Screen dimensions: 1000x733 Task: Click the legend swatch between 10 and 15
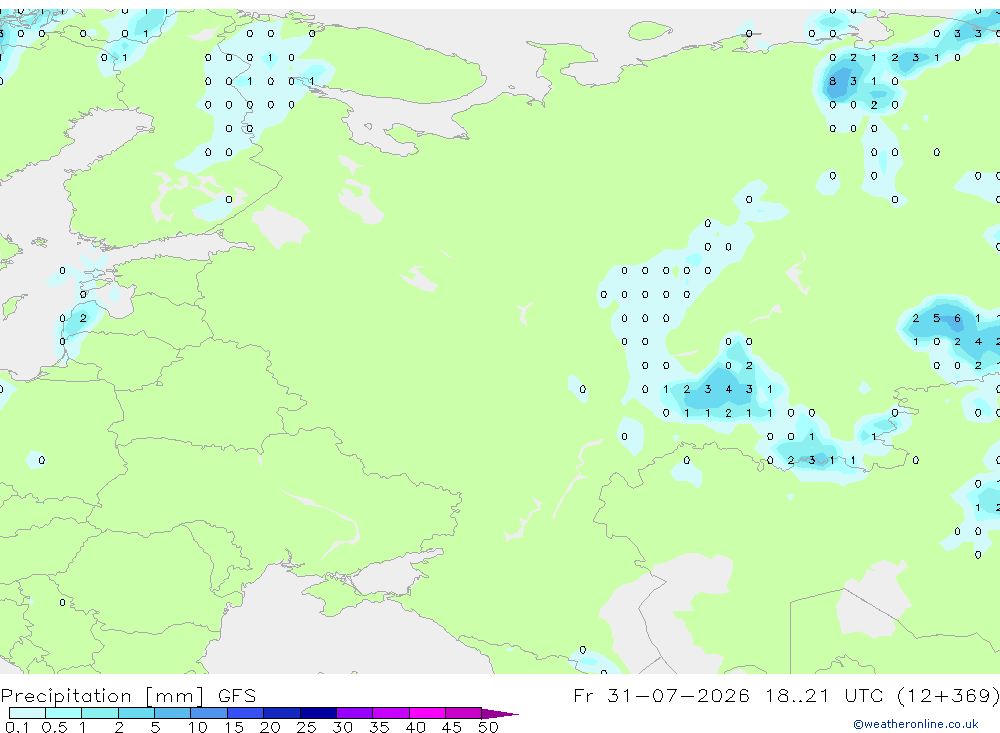point(209,713)
